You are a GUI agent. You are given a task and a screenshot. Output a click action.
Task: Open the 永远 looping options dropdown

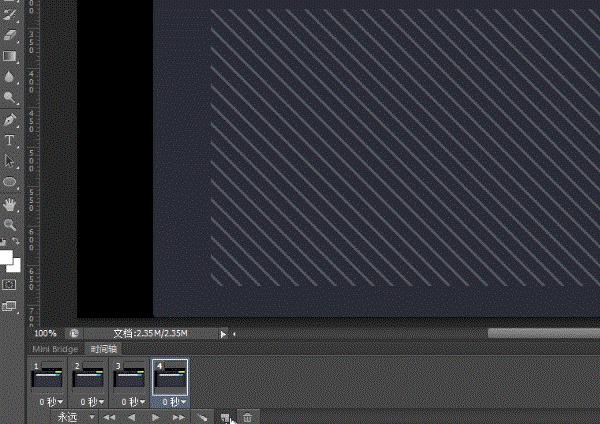(75, 417)
